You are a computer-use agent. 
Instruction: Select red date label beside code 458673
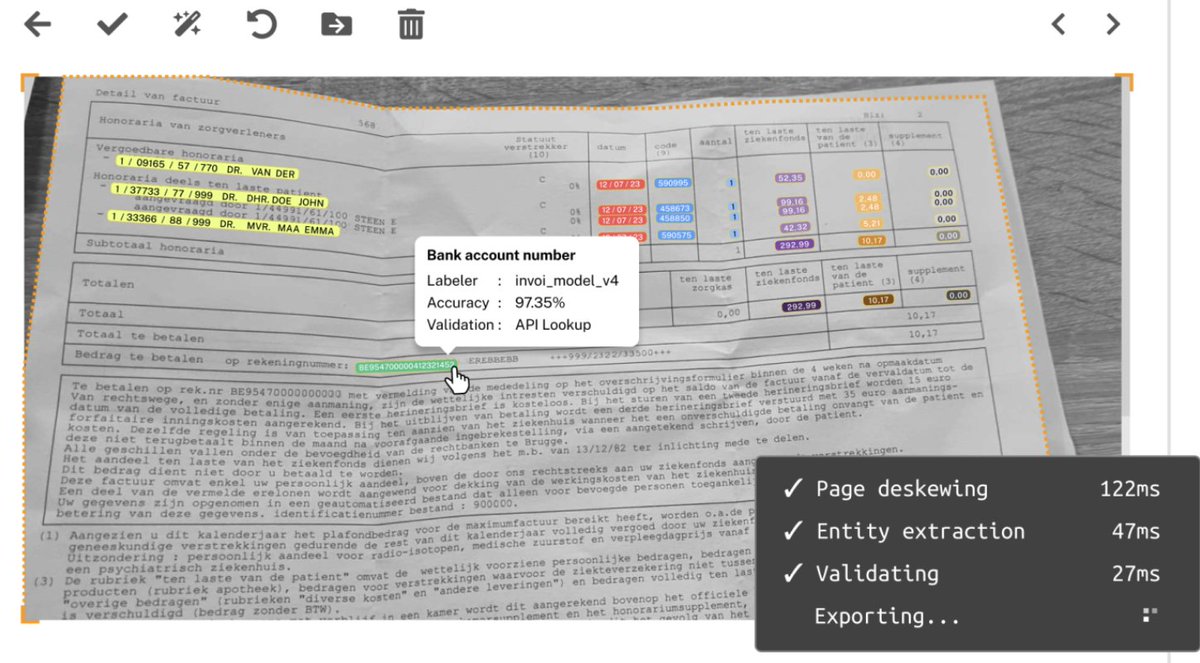(x=623, y=209)
